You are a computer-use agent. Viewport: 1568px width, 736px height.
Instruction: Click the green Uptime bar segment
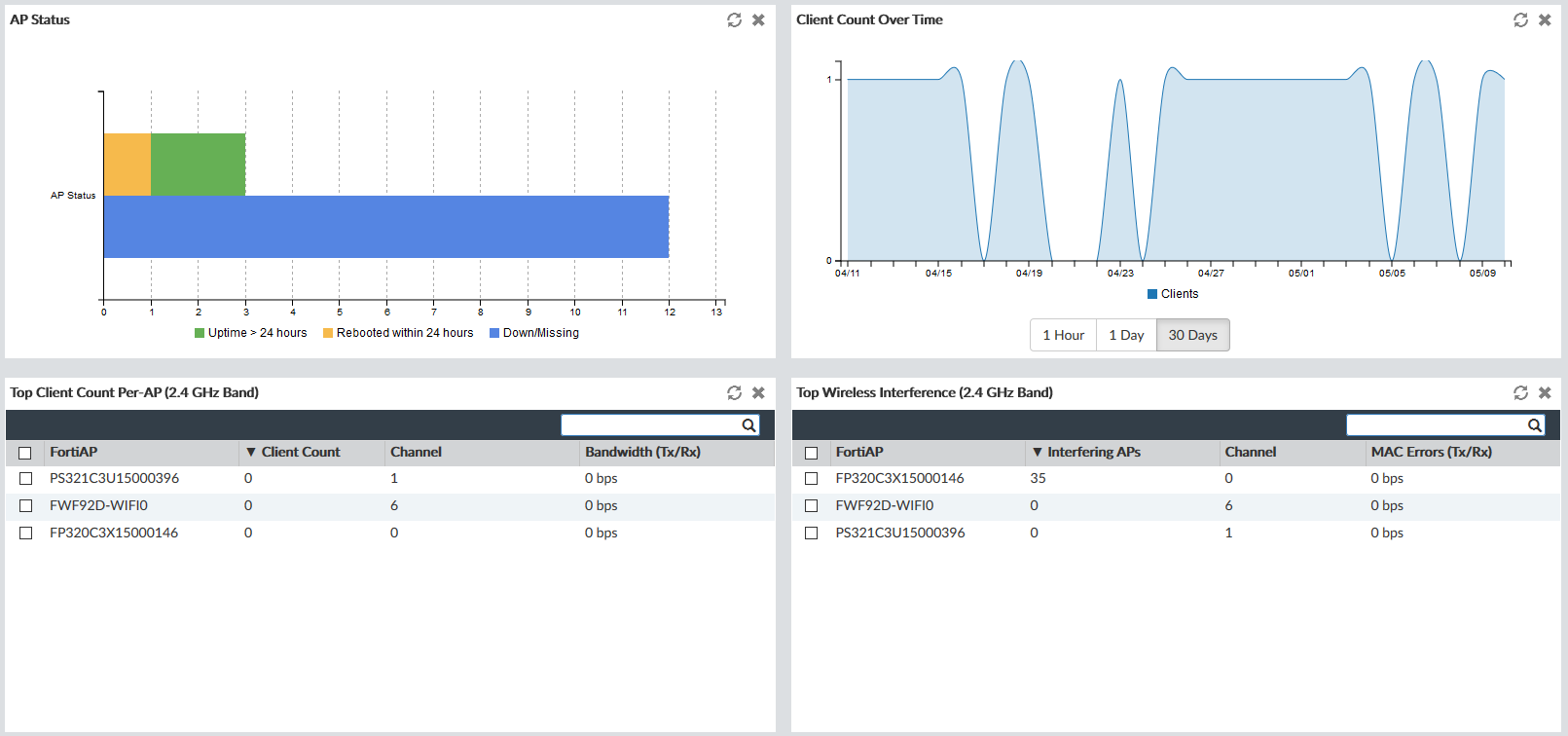coord(199,165)
